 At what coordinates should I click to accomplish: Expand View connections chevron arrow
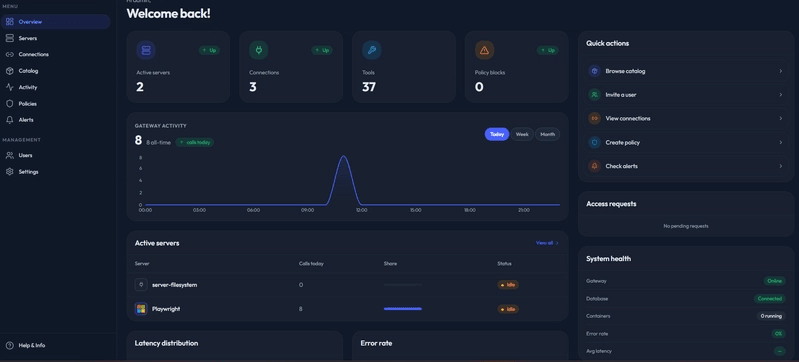(780, 118)
